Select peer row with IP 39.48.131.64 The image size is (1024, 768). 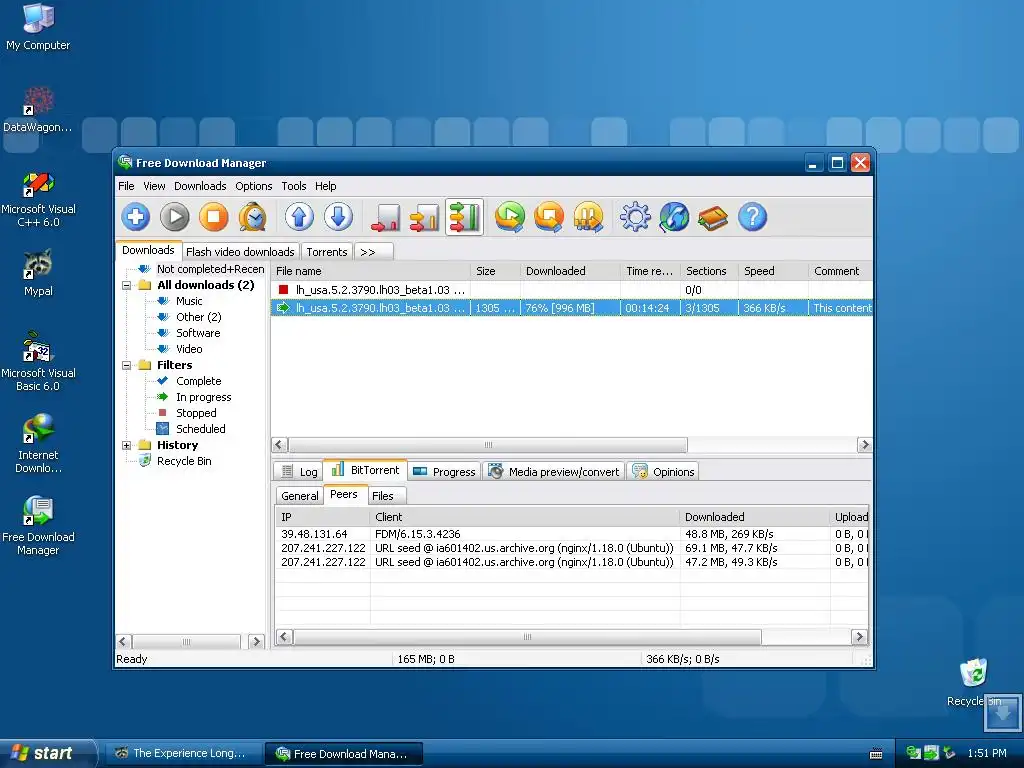coord(571,534)
